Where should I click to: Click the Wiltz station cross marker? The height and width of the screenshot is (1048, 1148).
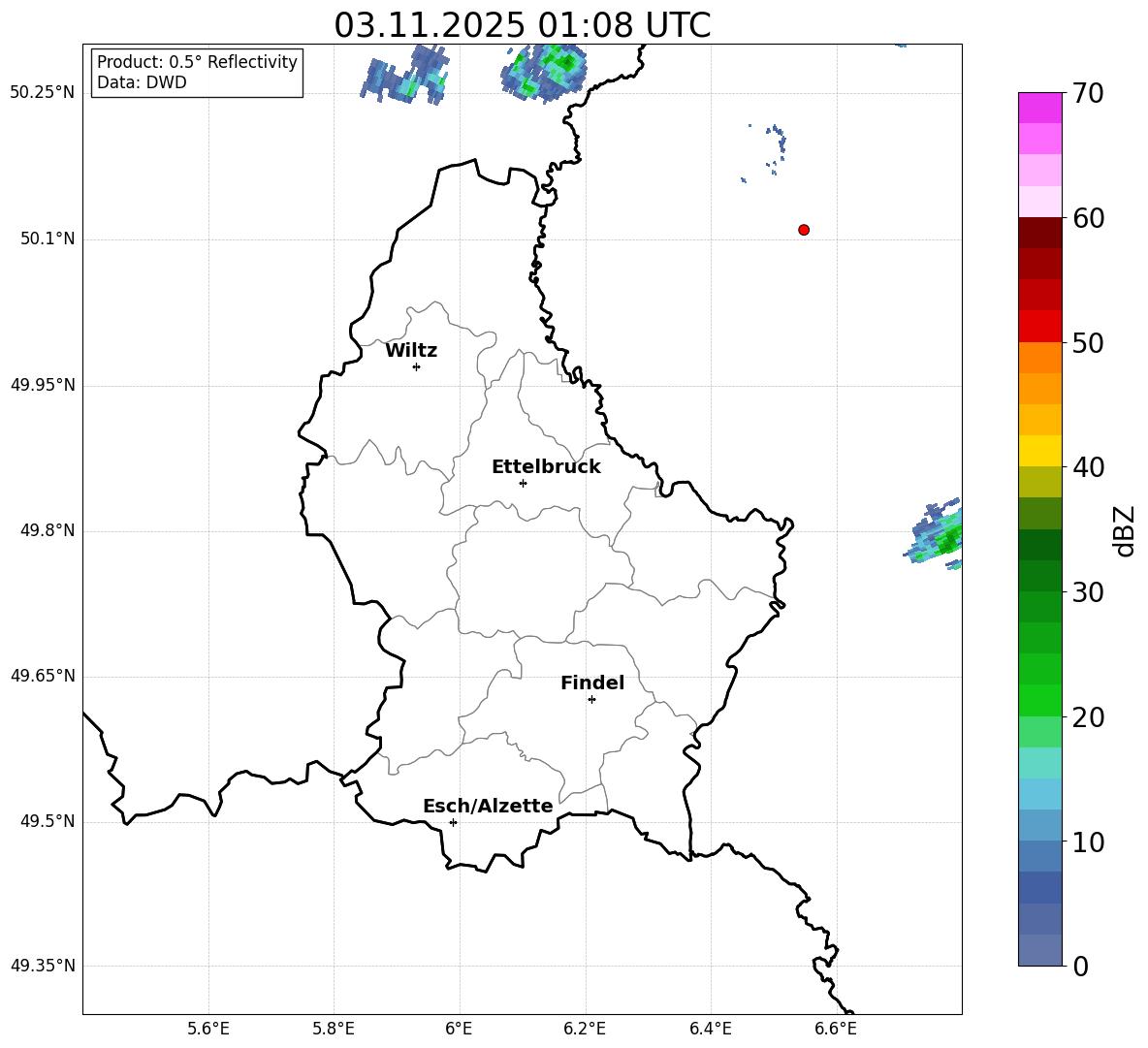point(417,366)
